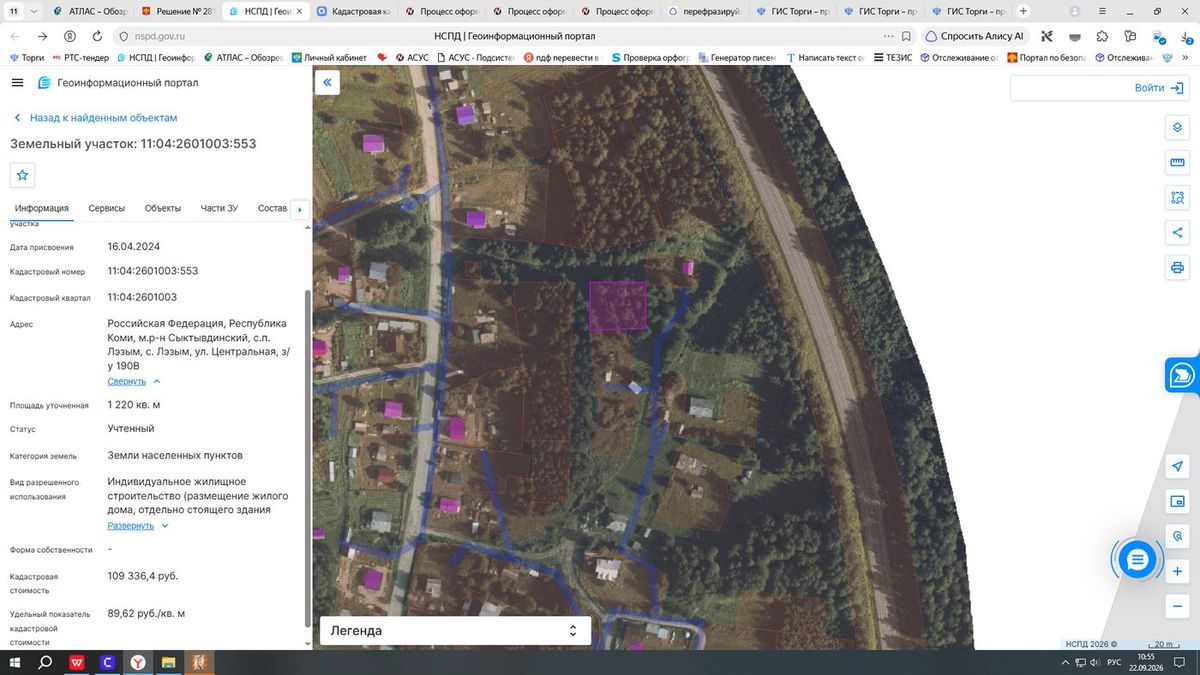Expand the Legend dropdown
Viewport: 1200px width, 675px height.
click(455, 631)
